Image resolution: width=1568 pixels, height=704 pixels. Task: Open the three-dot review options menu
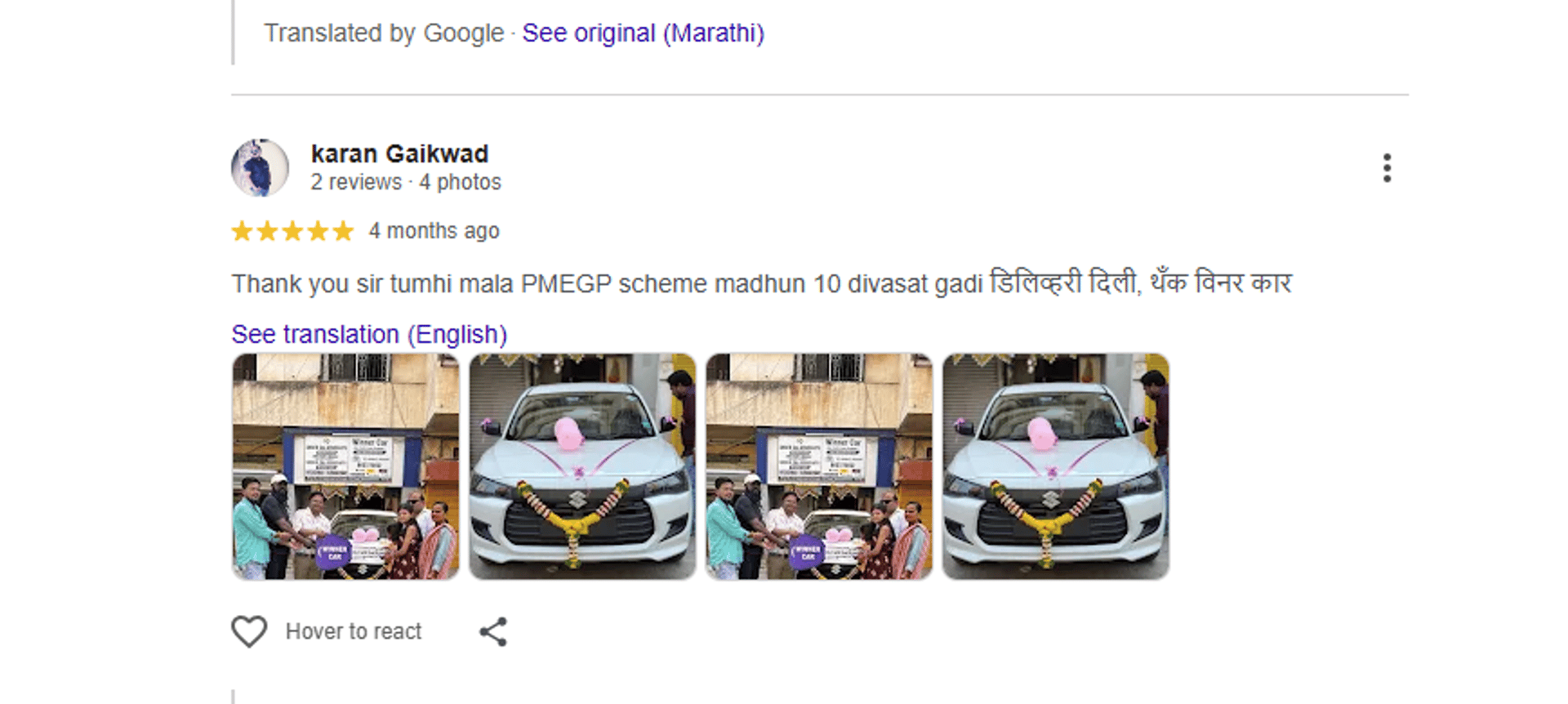pos(1387,167)
